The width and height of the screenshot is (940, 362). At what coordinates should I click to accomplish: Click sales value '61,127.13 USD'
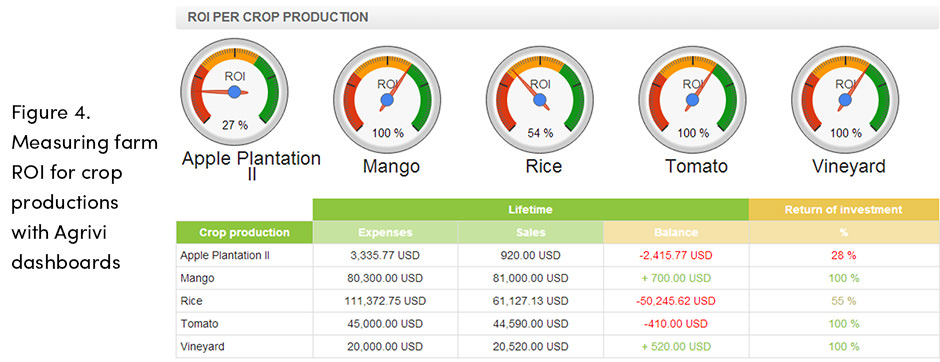(531, 301)
